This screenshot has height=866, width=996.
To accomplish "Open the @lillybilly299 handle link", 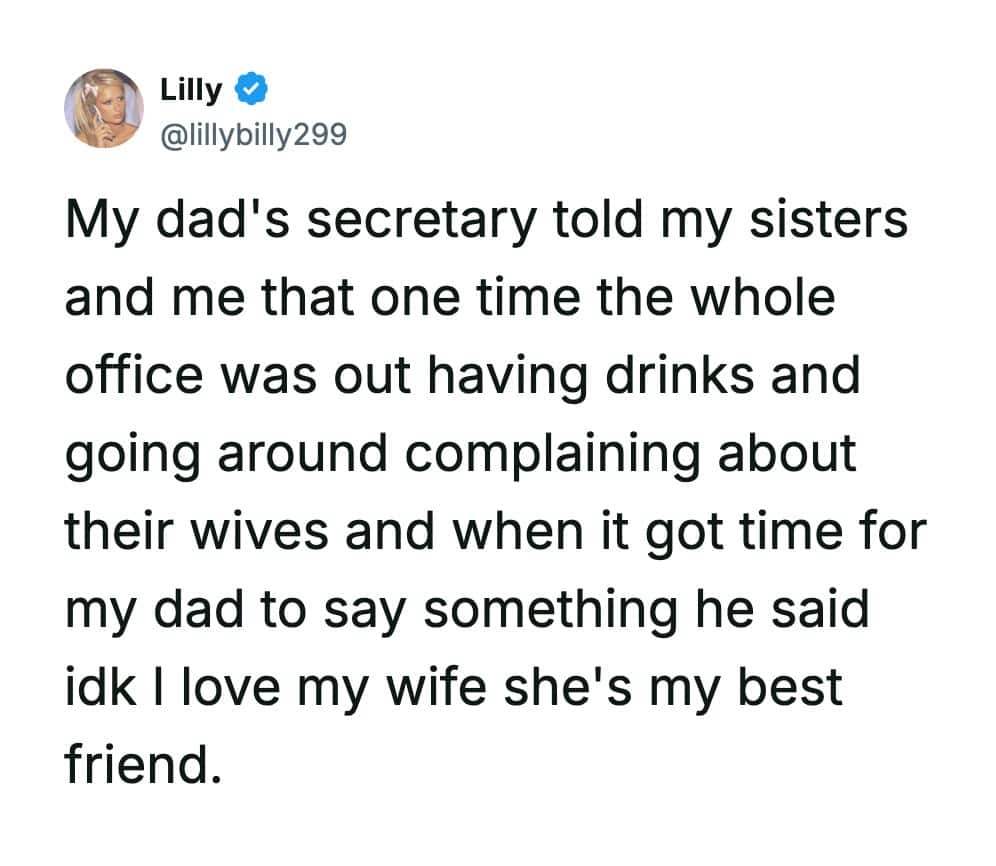I will tap(253, 132).
